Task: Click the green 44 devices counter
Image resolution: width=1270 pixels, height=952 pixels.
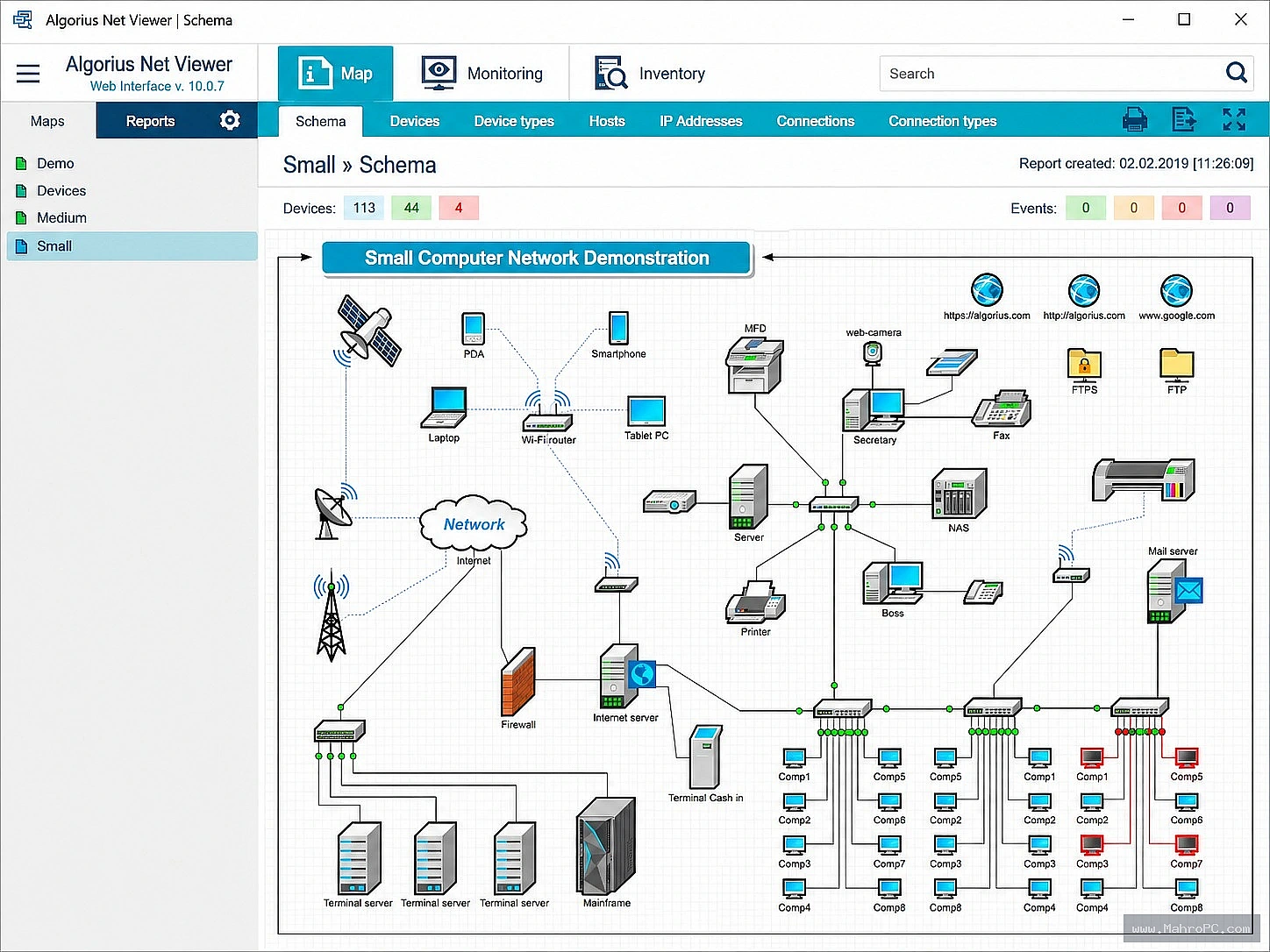Action: pos(411,208)
